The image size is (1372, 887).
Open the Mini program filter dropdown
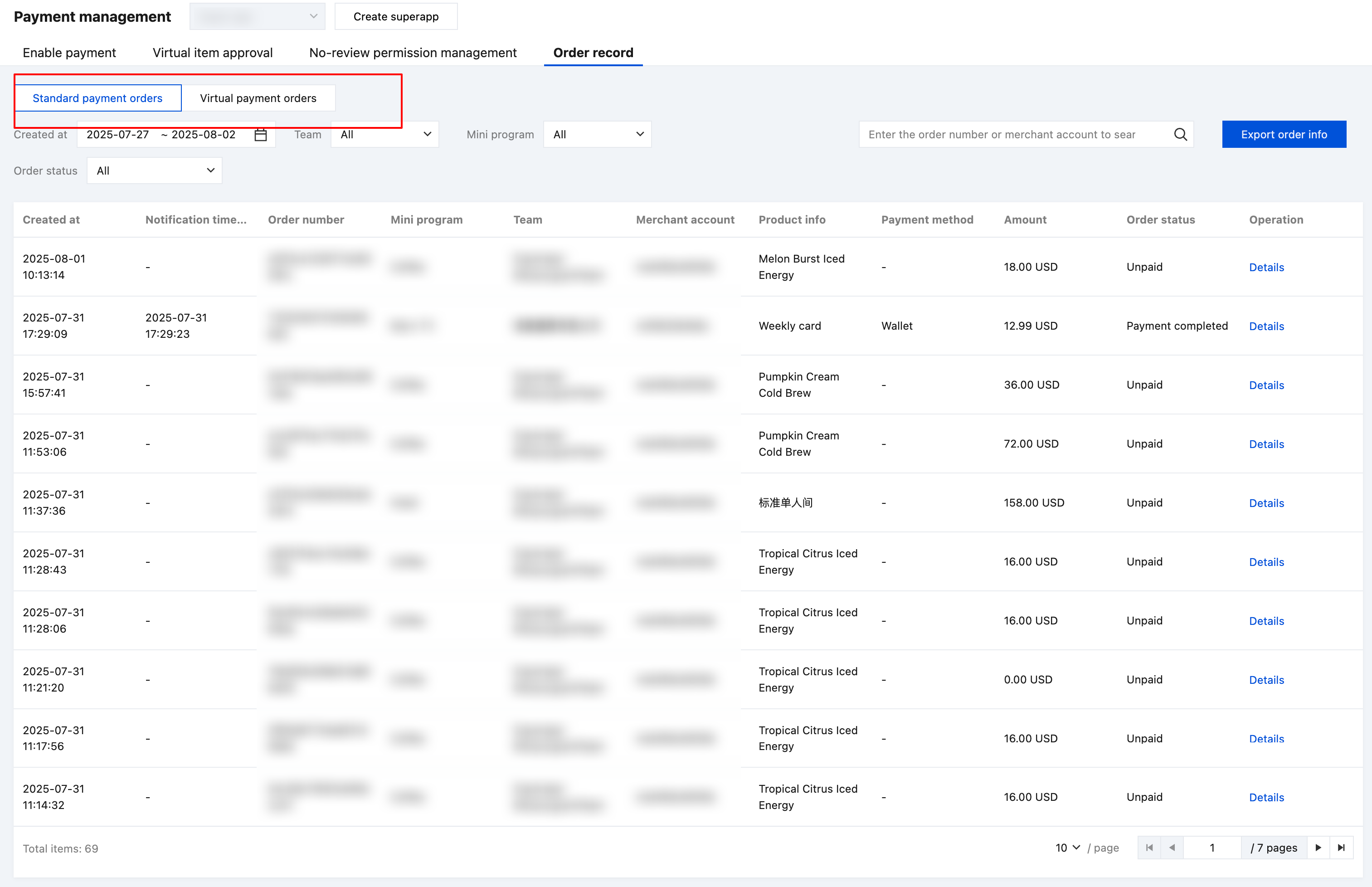coord(597,135)
